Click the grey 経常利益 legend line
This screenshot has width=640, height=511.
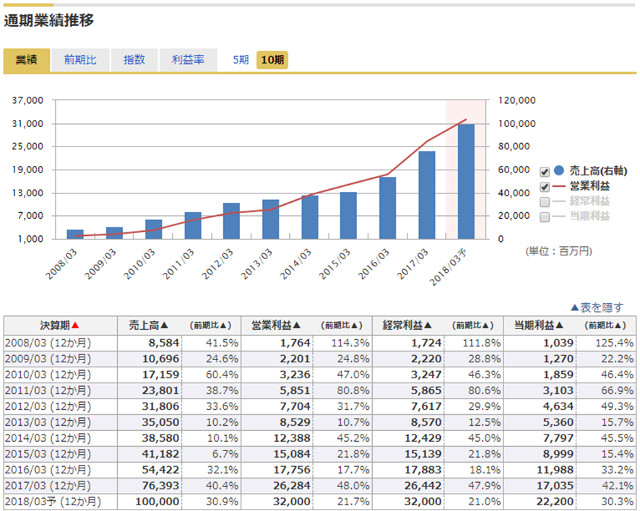tap(559, 202)
